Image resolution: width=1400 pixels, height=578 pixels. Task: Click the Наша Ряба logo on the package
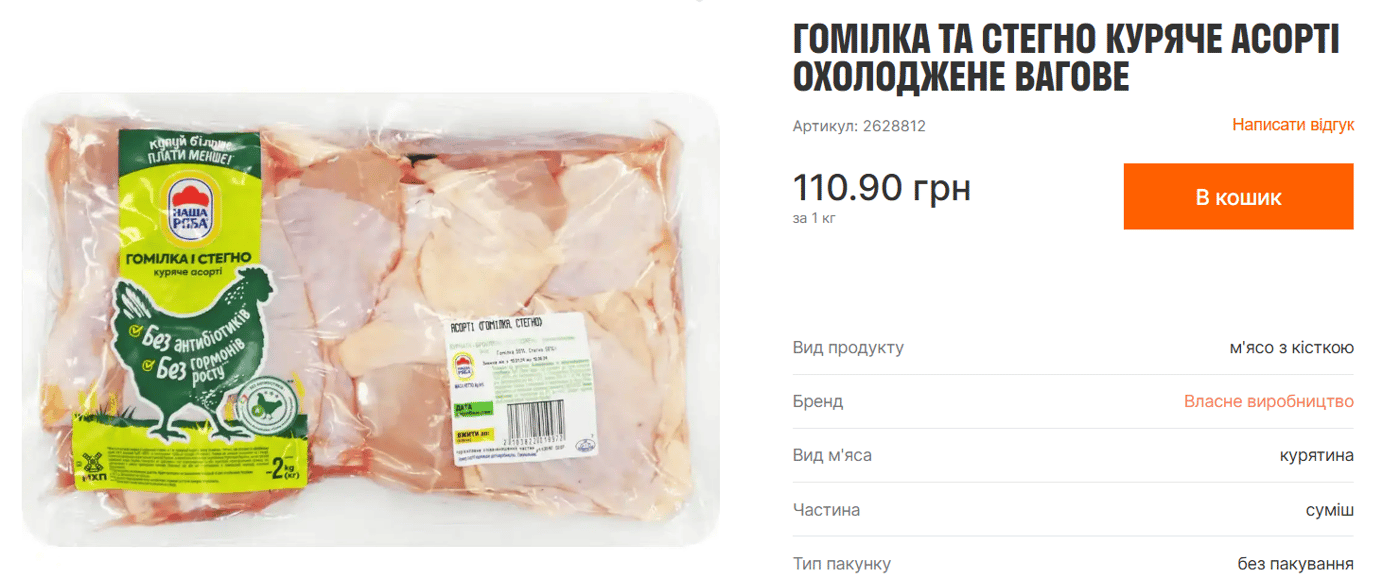(x=189, y=208)
